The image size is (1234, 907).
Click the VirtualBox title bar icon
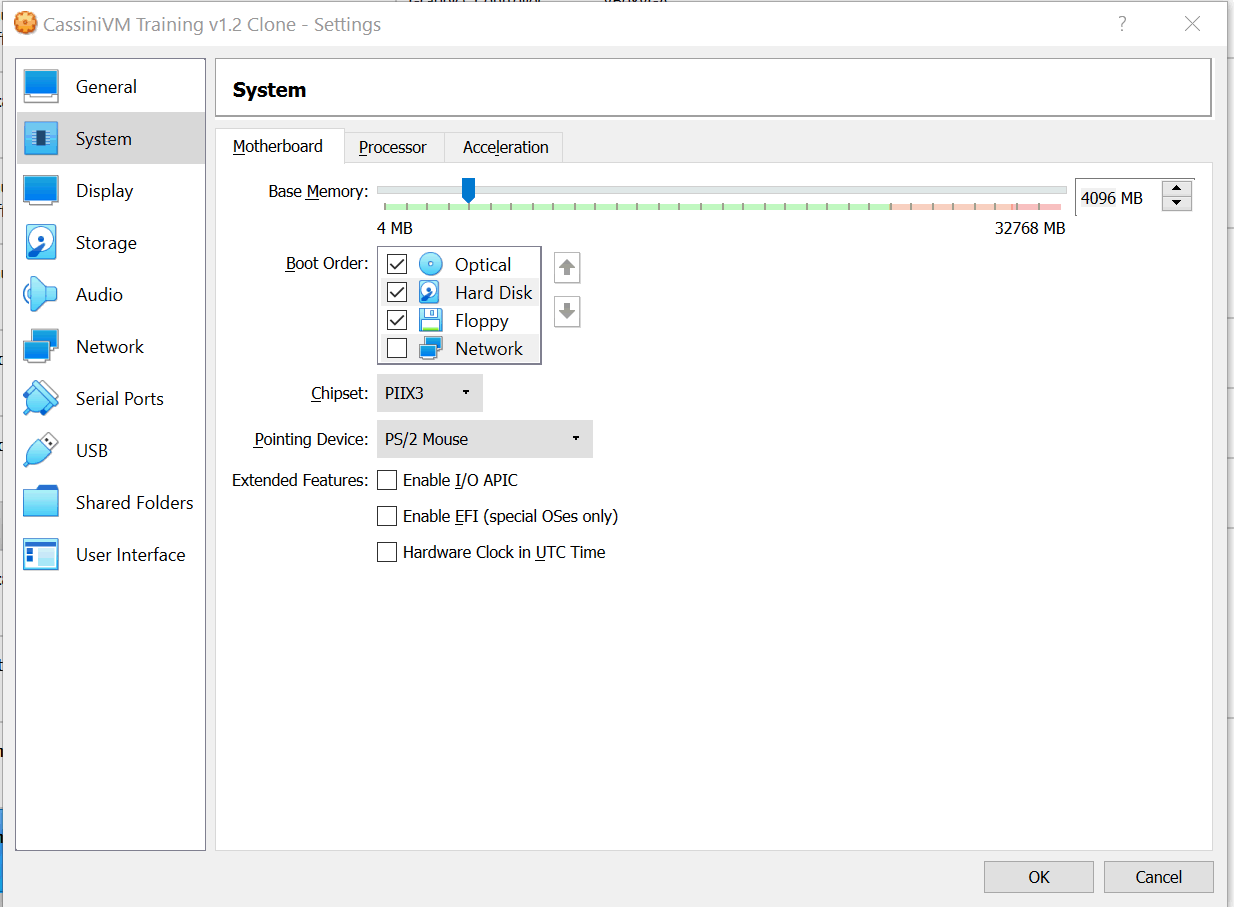(26, 24)
